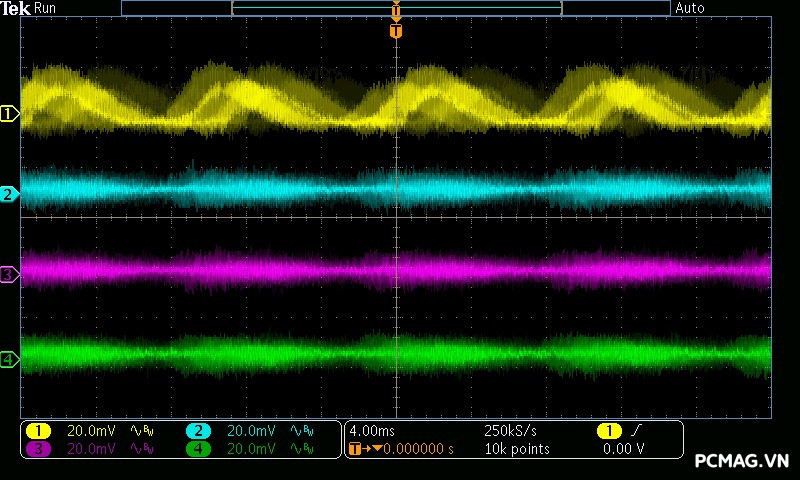Toggle the green channel 4 readout badge
The height and width of the screenshot is (480, 800).
click(198, 449)
